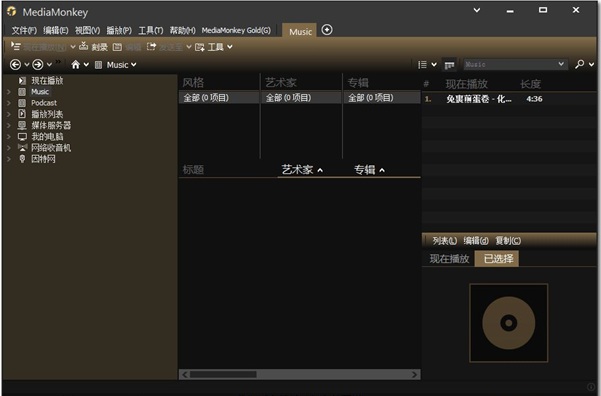Select 全部 (0 项目) under 艺术家
The image size is (601, 396).
click(x=301, y=98)
